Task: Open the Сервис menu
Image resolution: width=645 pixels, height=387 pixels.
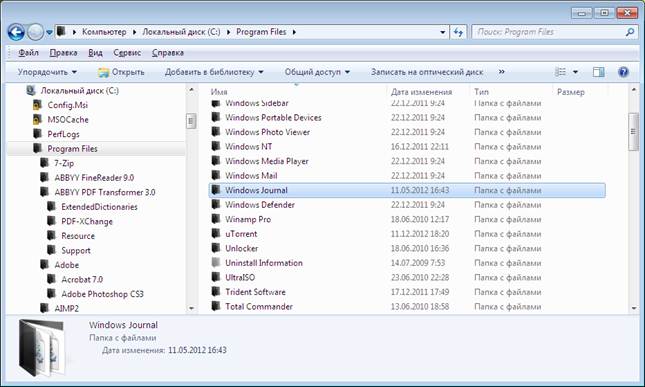Action: (127, 53)
